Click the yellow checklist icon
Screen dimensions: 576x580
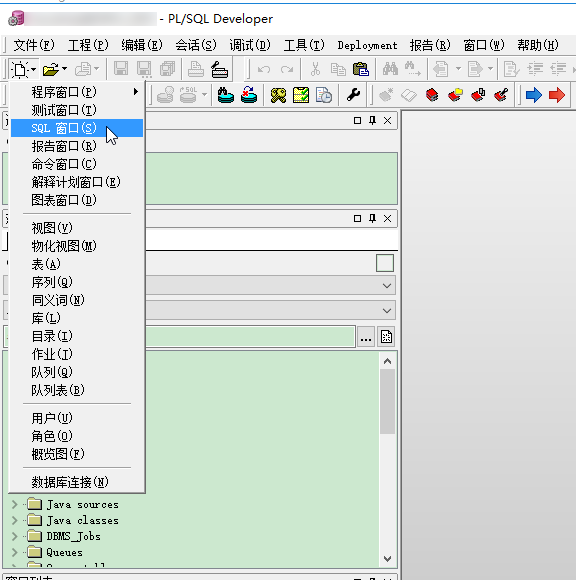point(301,95)
